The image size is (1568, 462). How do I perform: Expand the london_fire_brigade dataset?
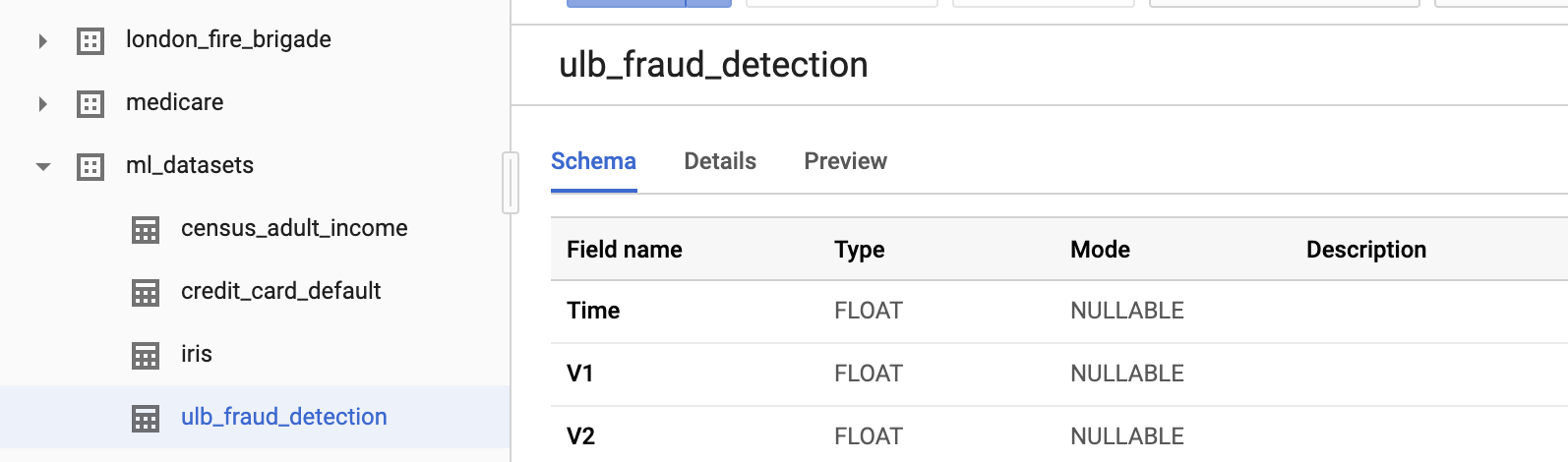point(42,41)
